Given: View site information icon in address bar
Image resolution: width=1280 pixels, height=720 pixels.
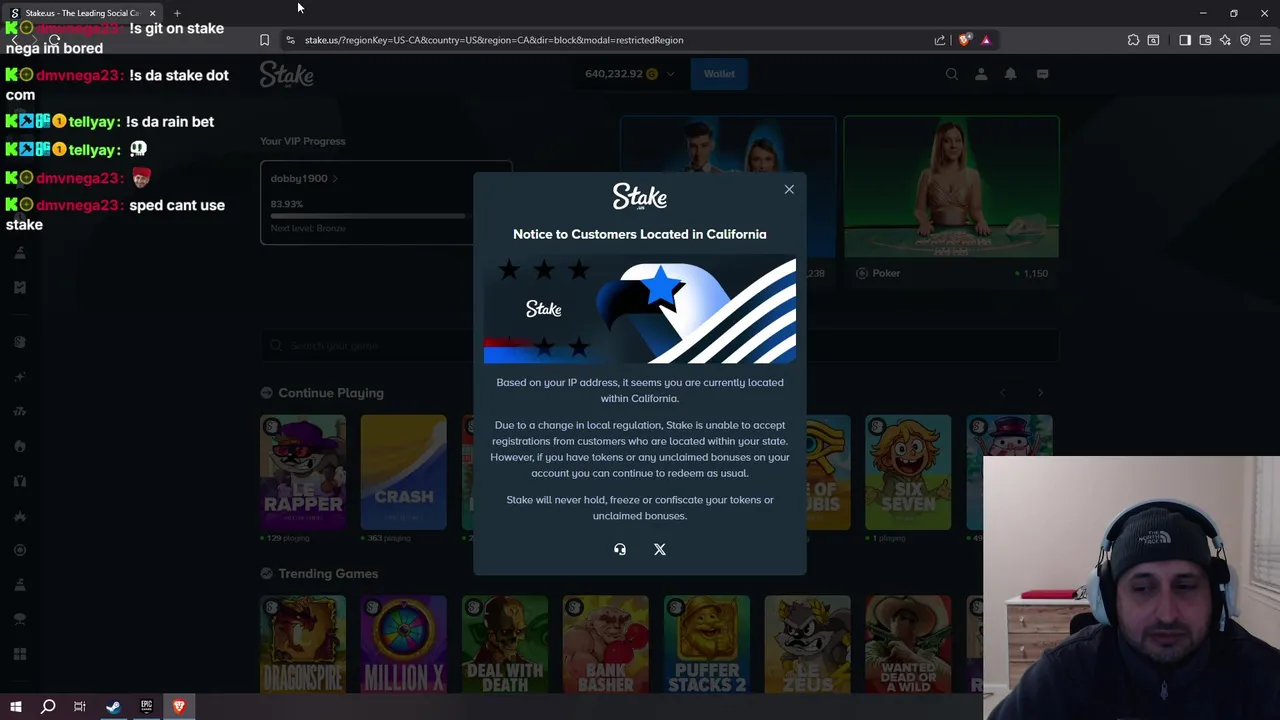Looking at the screenshot, I should tap(290, 40).
